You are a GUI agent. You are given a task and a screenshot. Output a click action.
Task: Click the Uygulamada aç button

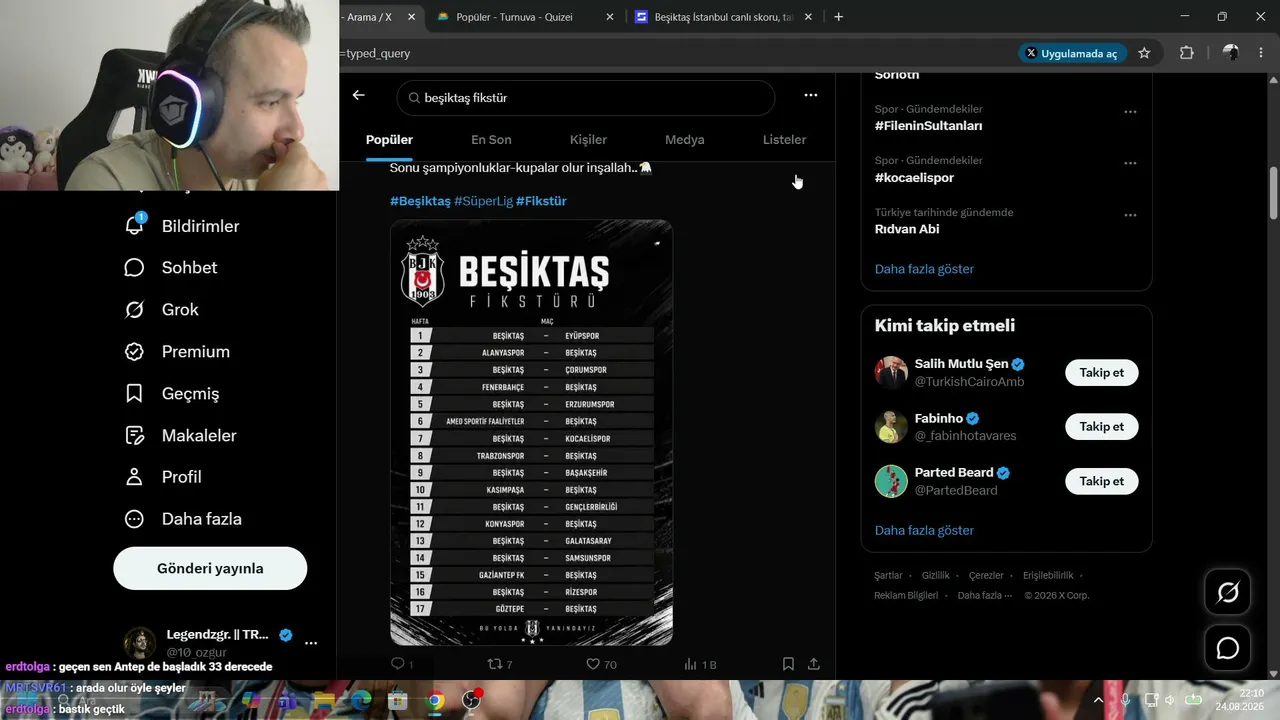[1073, 53]
